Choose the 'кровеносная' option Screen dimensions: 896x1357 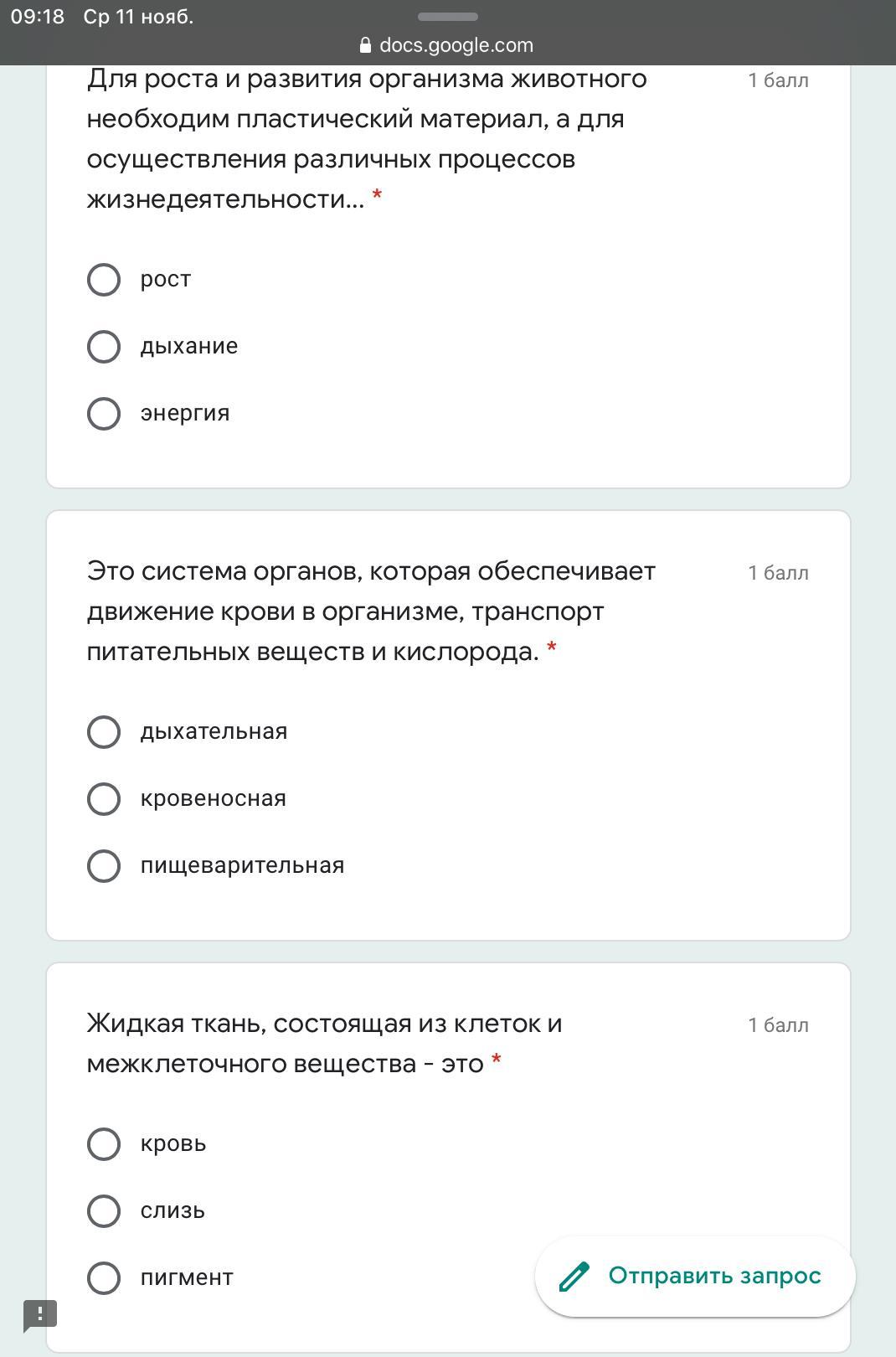104,799
